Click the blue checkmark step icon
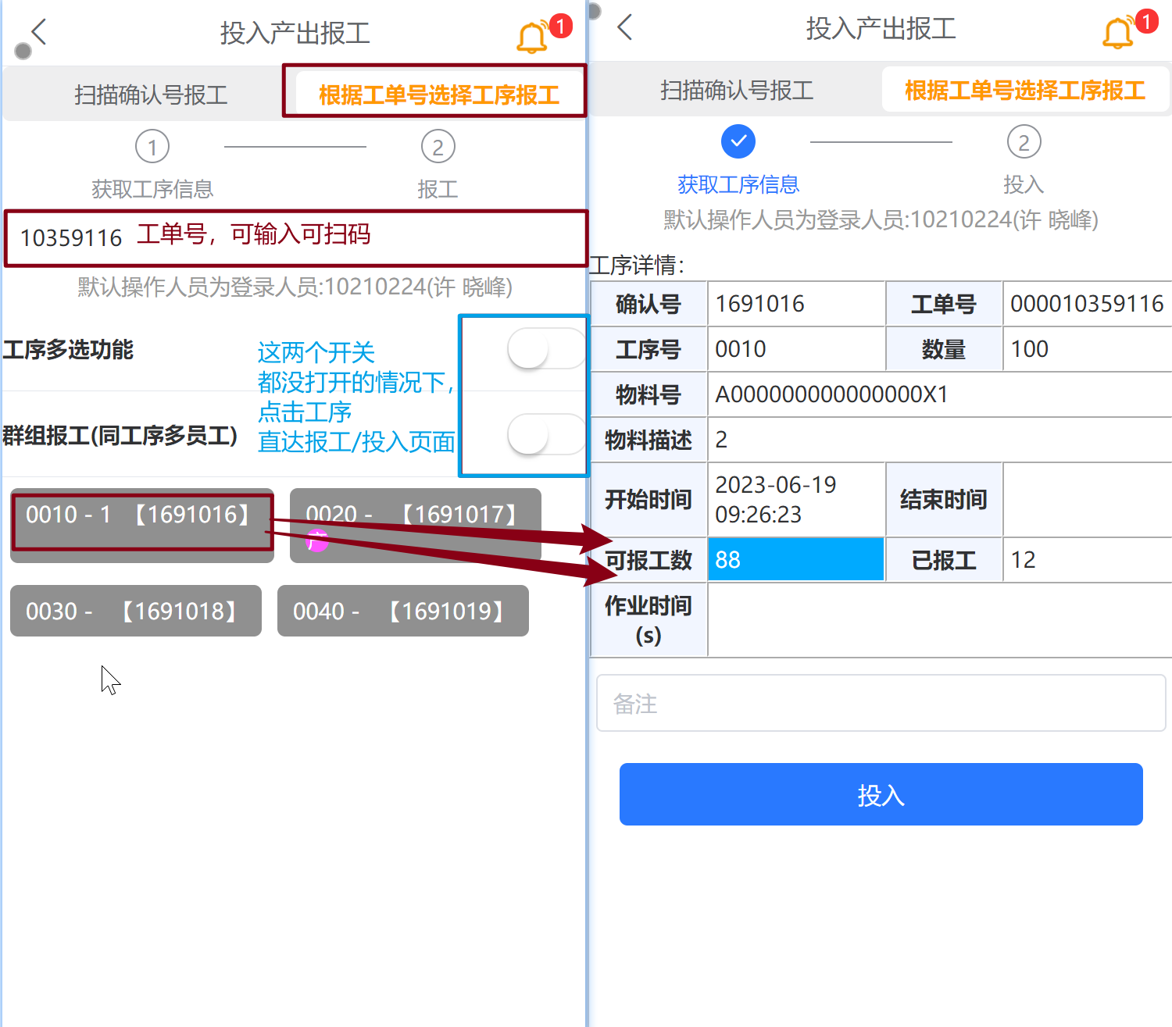Image resolution: width=1172 pixels, height=1027 pixels. 738,141
